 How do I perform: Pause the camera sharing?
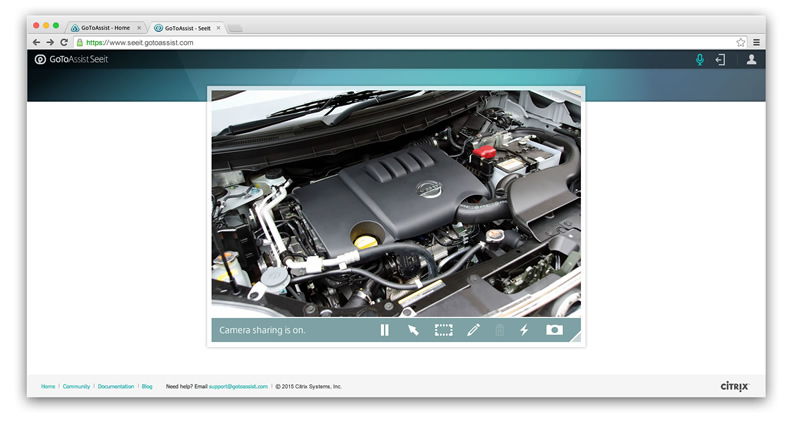[384, 330]
